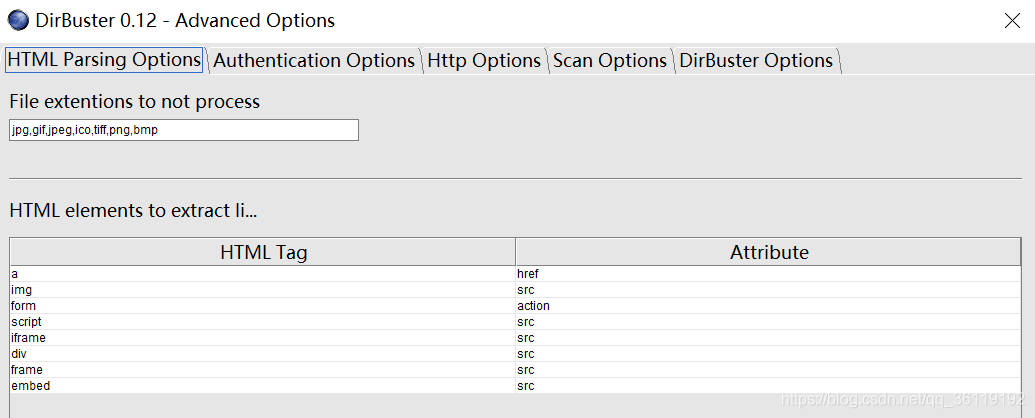Screen dimensions: 1035x418
Task: Select the 'embed' tag row
Action: [x=262, y=386]
